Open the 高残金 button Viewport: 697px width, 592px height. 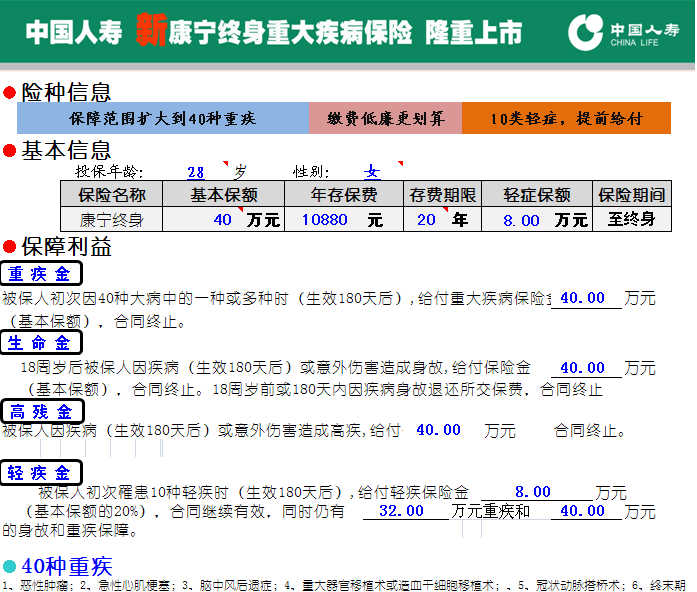point(42,412)
